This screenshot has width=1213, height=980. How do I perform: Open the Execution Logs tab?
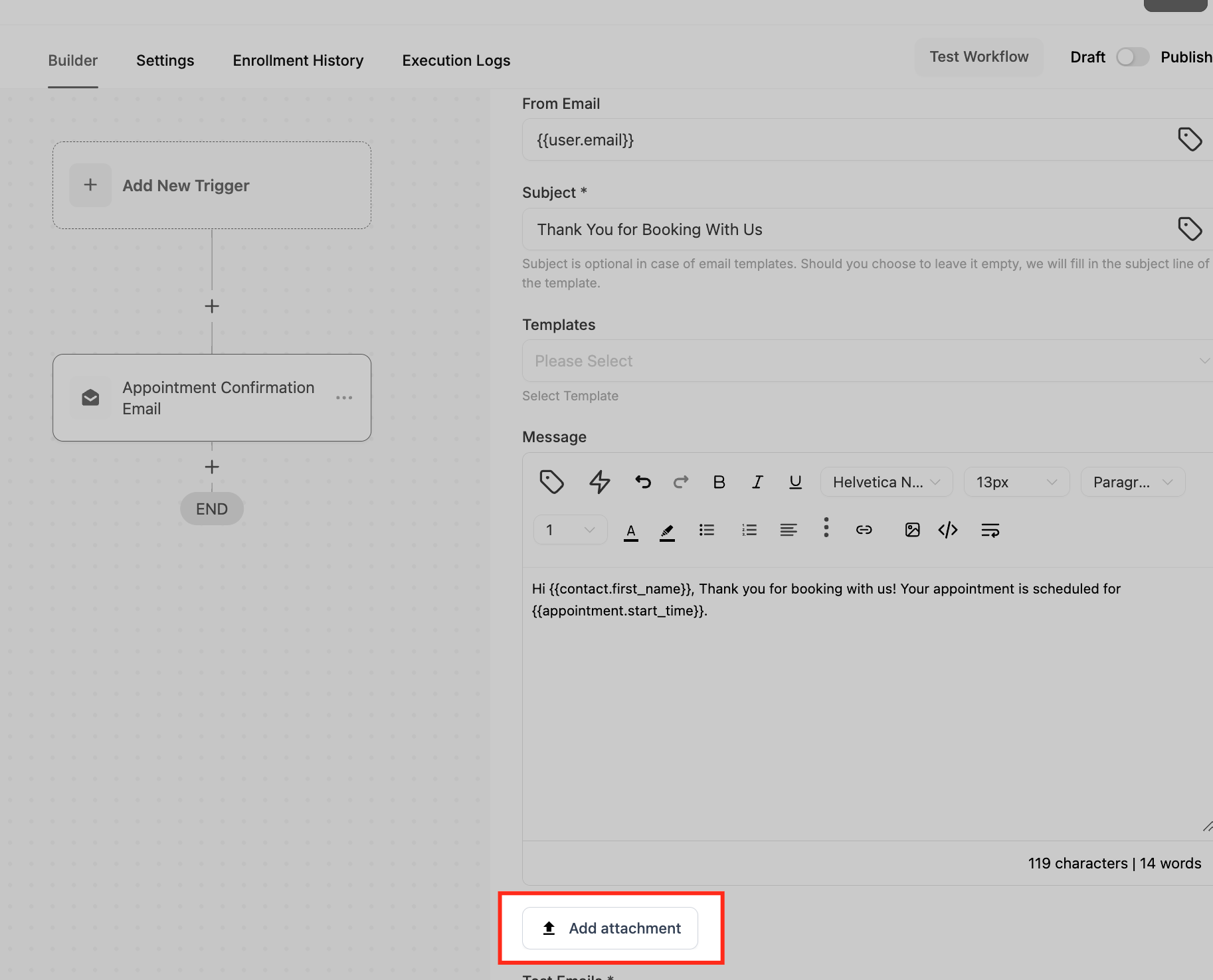[456, 60]
